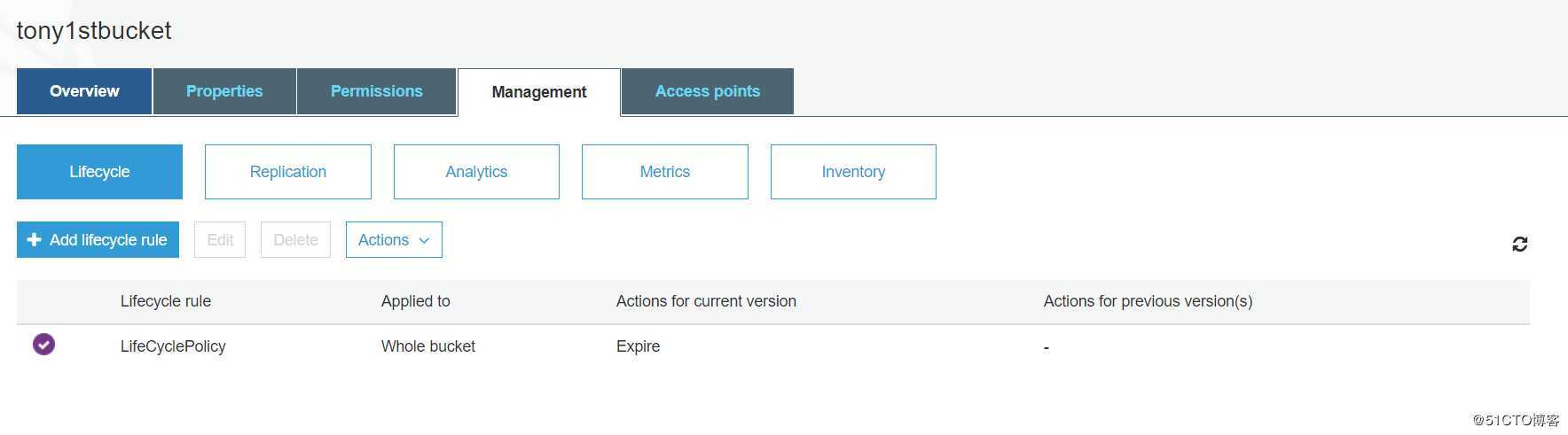Click the Lifecycle rule column header
The width and height of the screenshot is (1568, 435).
[x=166, y=301]
